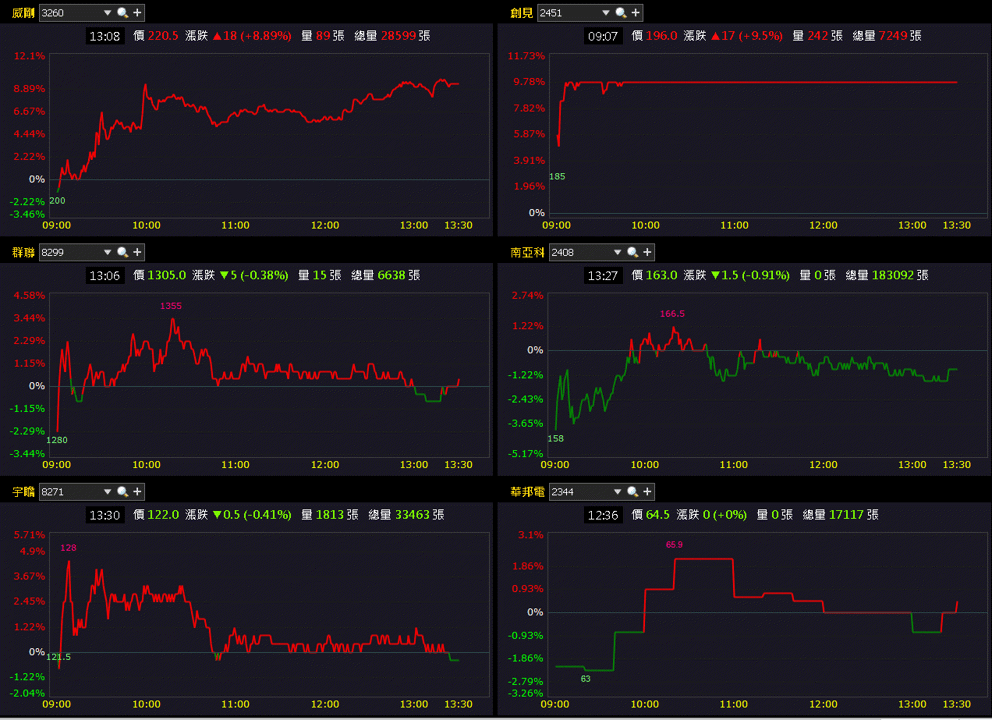Viewport: 992px width, 720px height.
Task: Click the high price marker 1355
Action: 171,306
